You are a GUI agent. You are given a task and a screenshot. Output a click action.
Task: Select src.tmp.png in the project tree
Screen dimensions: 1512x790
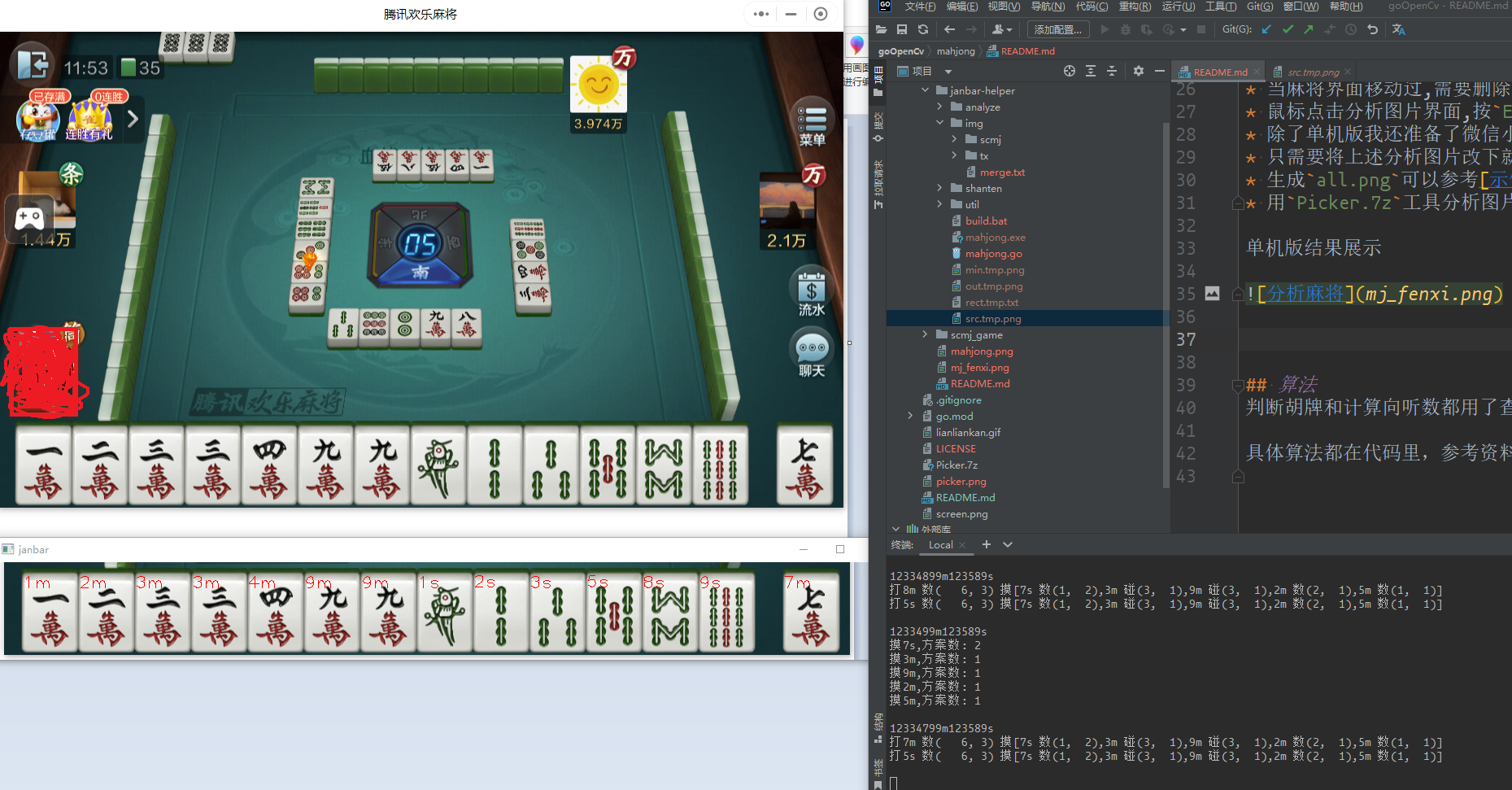click(993, 318)
